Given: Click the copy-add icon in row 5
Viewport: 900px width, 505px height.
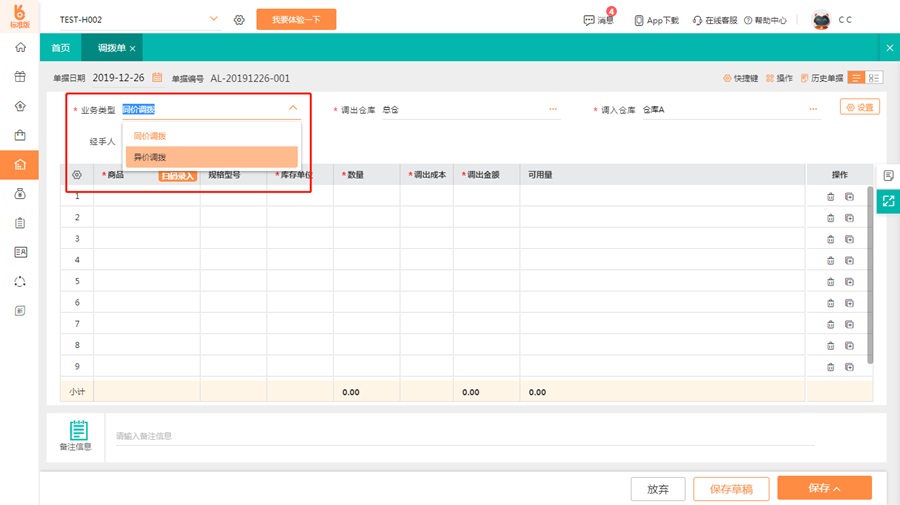Looking at the screenshot, I should (x=849, y=282).
